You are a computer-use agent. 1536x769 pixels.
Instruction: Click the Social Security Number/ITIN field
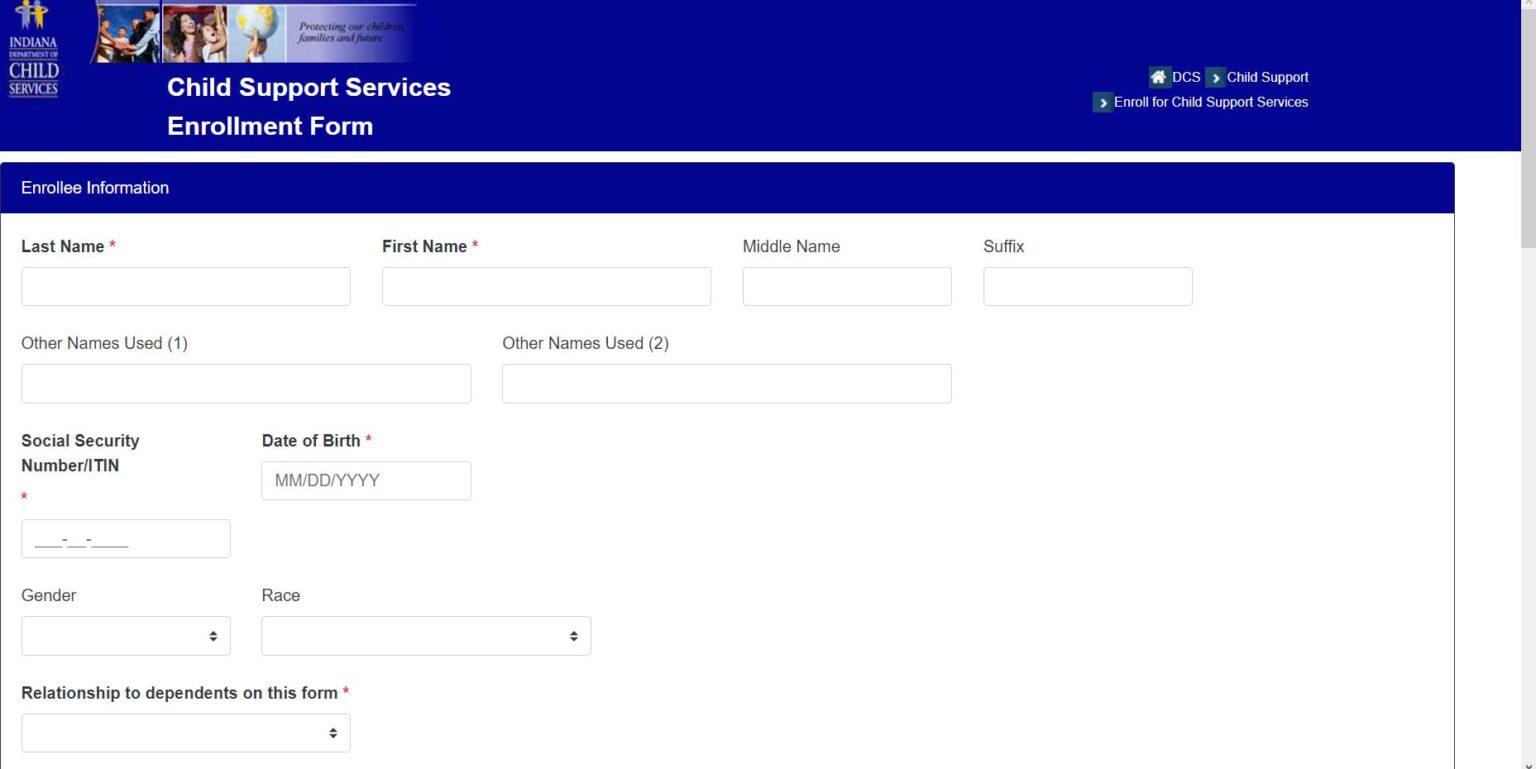(x=125, y=538)
